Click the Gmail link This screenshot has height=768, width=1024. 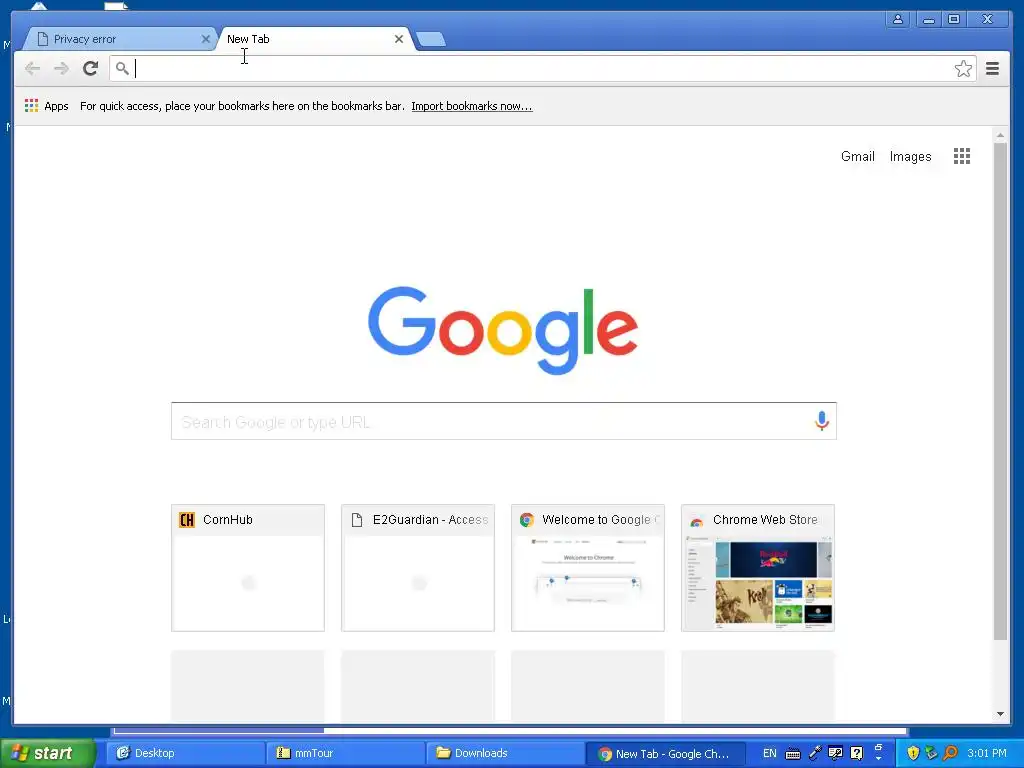[857, 157]
